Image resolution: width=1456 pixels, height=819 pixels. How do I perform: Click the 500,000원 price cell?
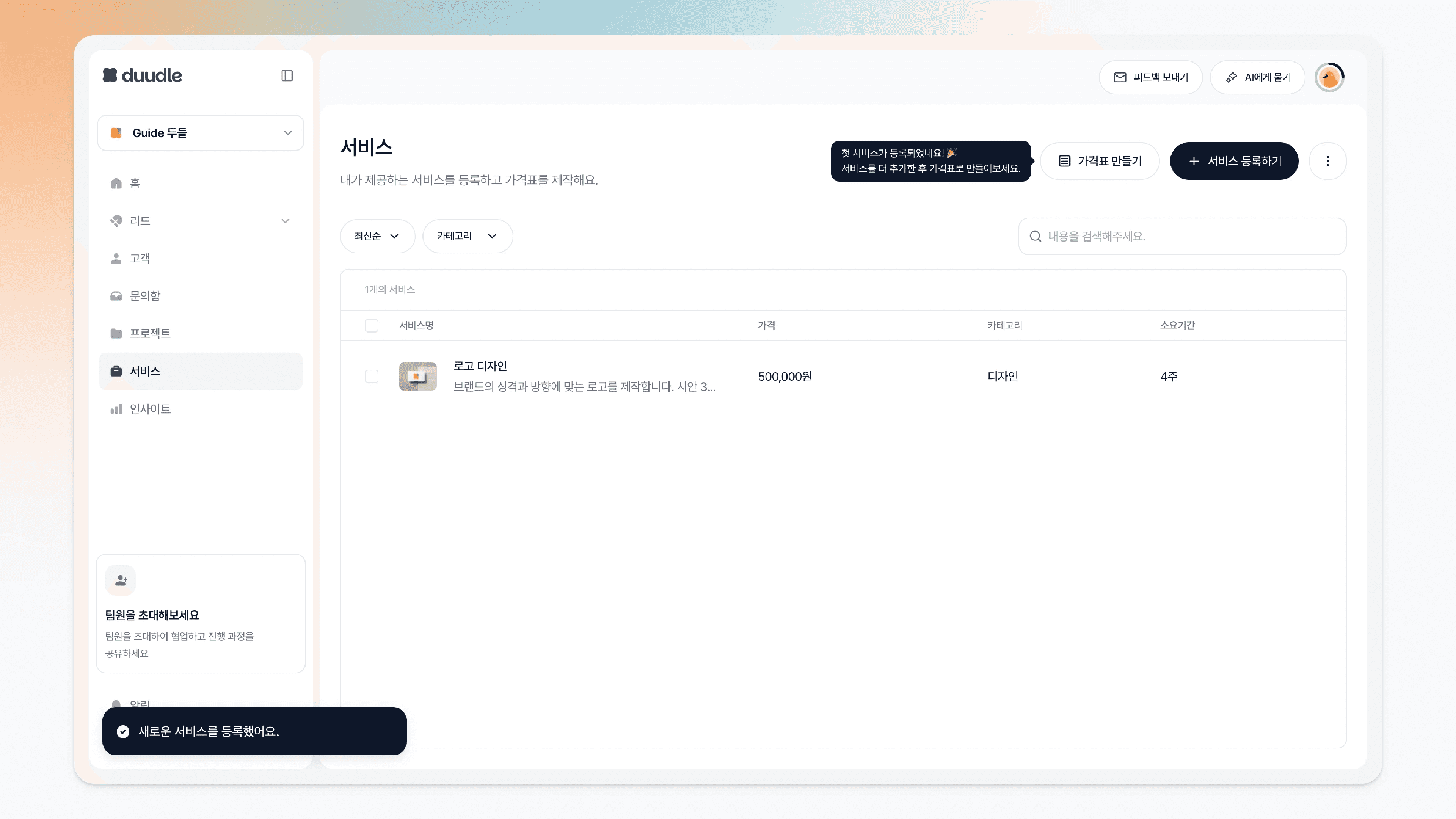[x=784, y=377]
